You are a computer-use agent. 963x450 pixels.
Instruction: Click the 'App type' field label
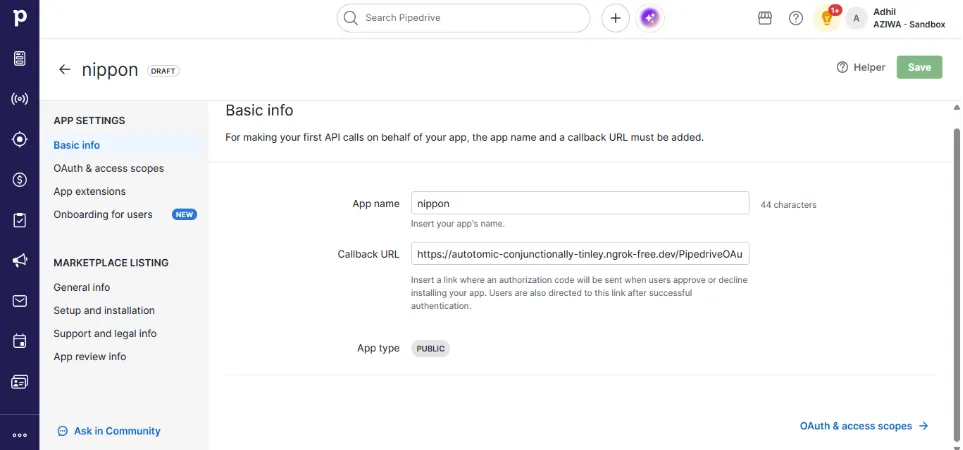(378, 348)
